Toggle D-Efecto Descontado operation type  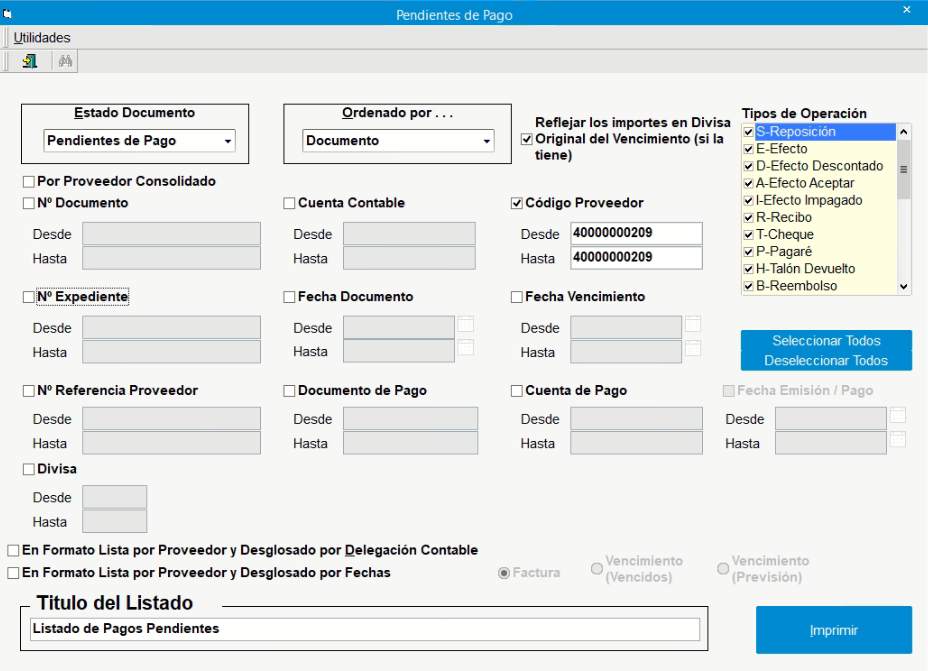(x=749, y=166)
